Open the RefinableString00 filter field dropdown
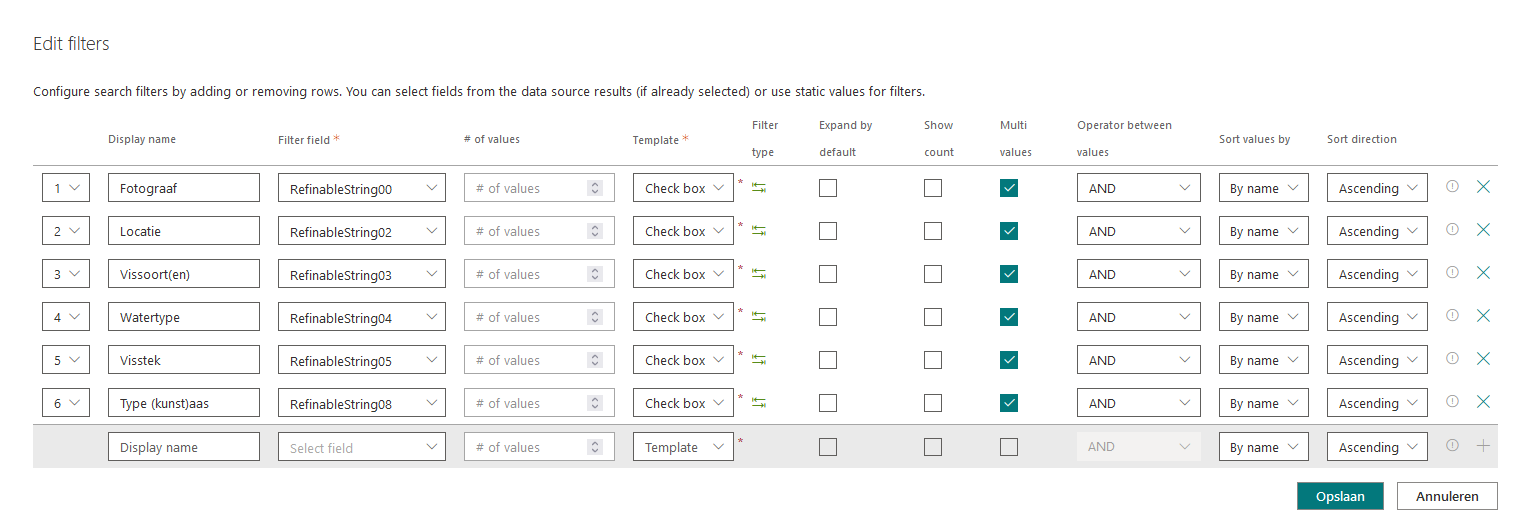1529x524 pixels. [362, 188]
